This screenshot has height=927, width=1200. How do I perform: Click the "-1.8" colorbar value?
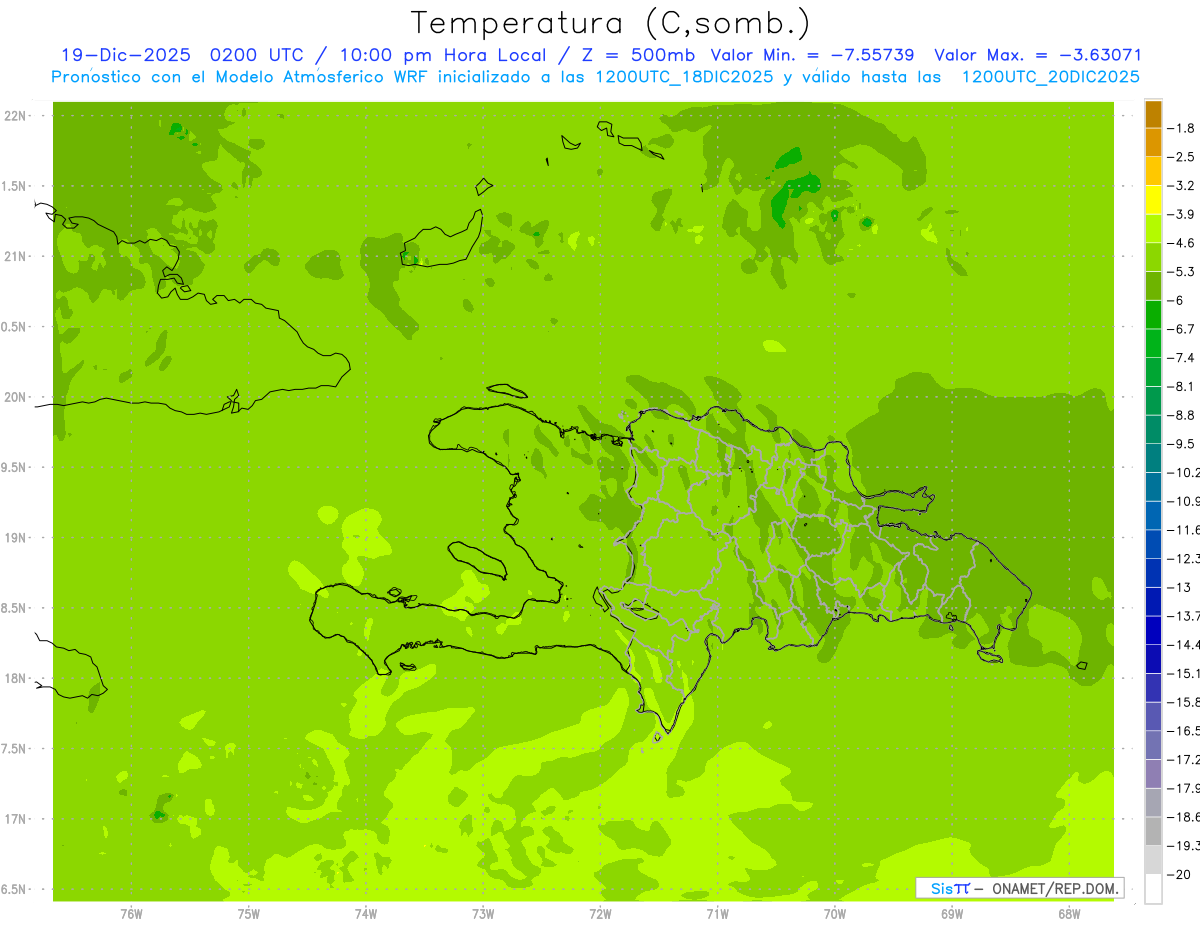click(x=1182, y=128)
